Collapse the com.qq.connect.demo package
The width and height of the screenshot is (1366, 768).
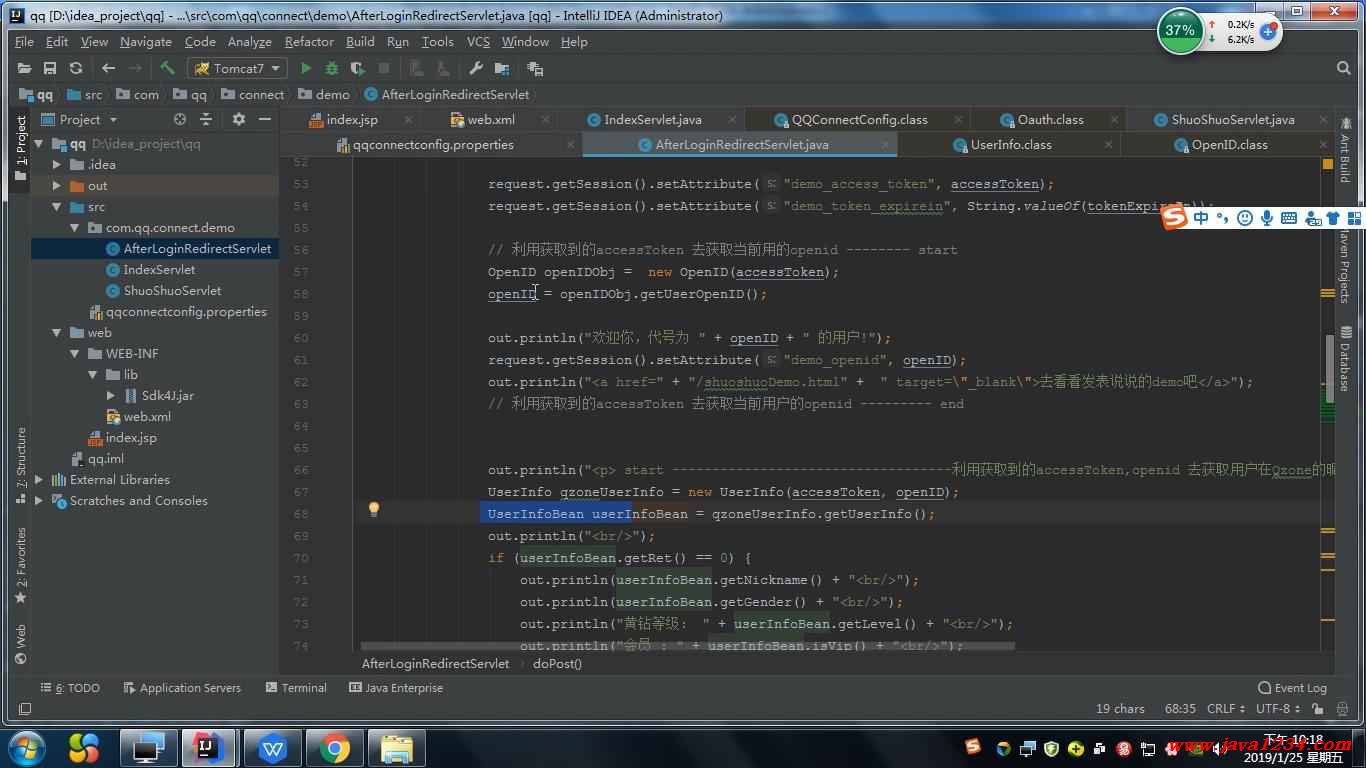75,228
